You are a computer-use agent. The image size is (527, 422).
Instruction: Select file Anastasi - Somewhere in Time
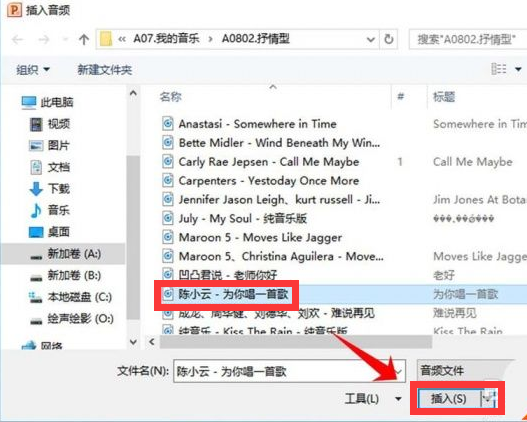(257, 124)
